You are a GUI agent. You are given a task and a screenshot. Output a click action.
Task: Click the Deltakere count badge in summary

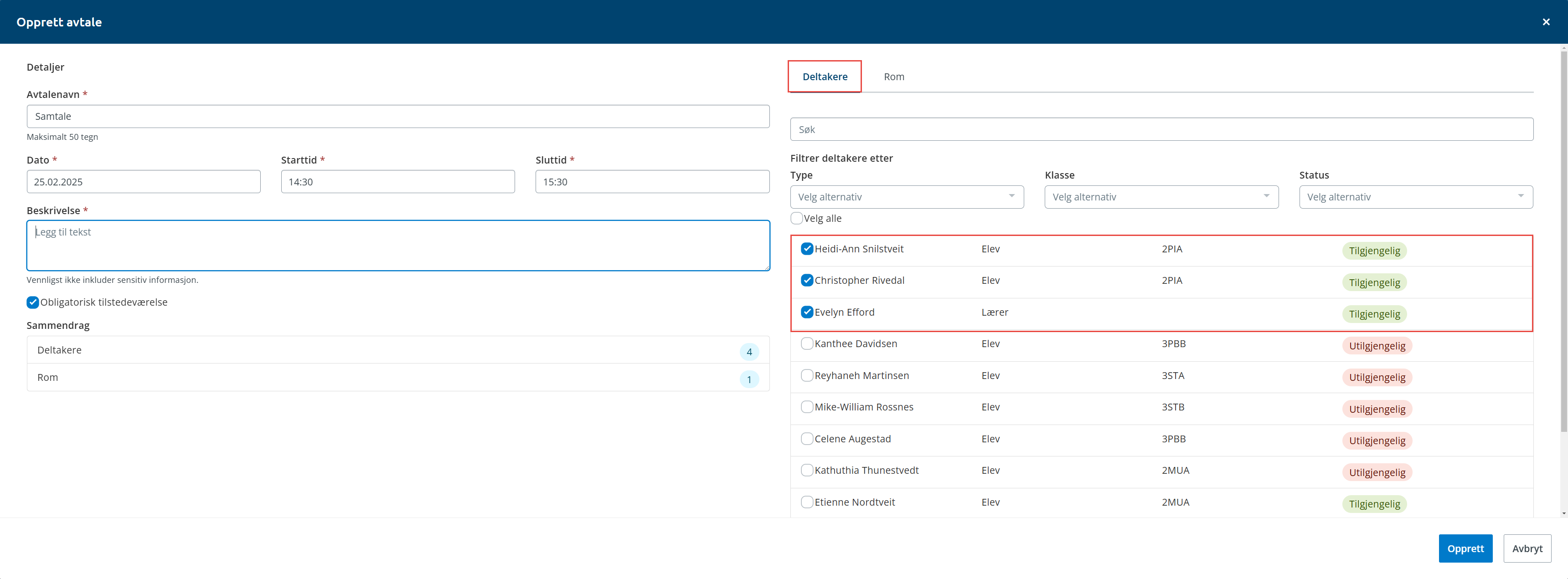coord(749,352)
